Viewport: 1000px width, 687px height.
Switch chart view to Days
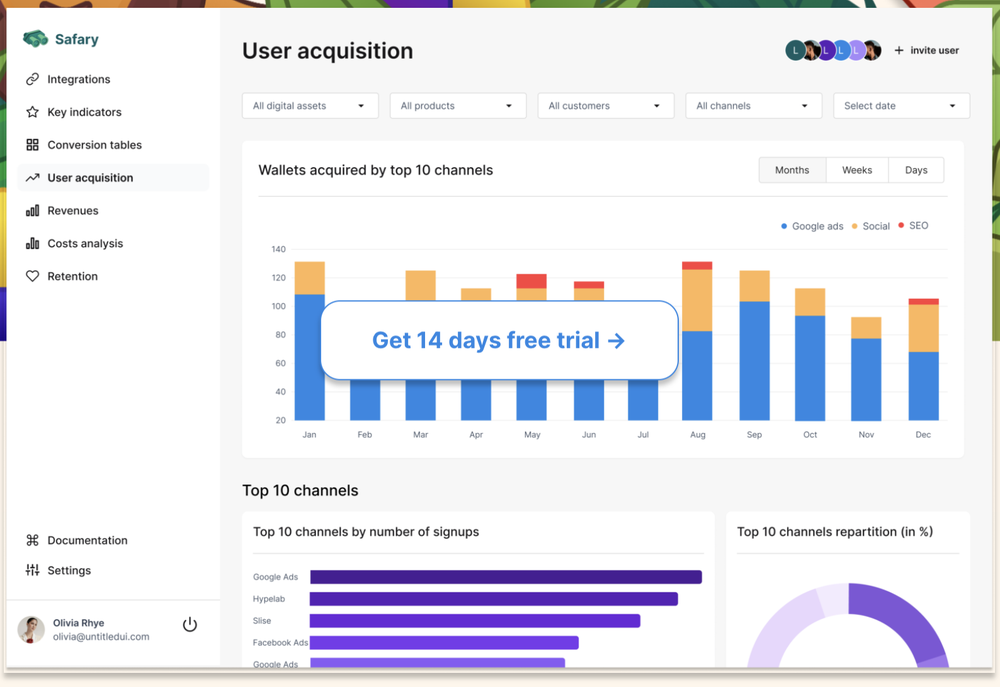click(916, 170)
